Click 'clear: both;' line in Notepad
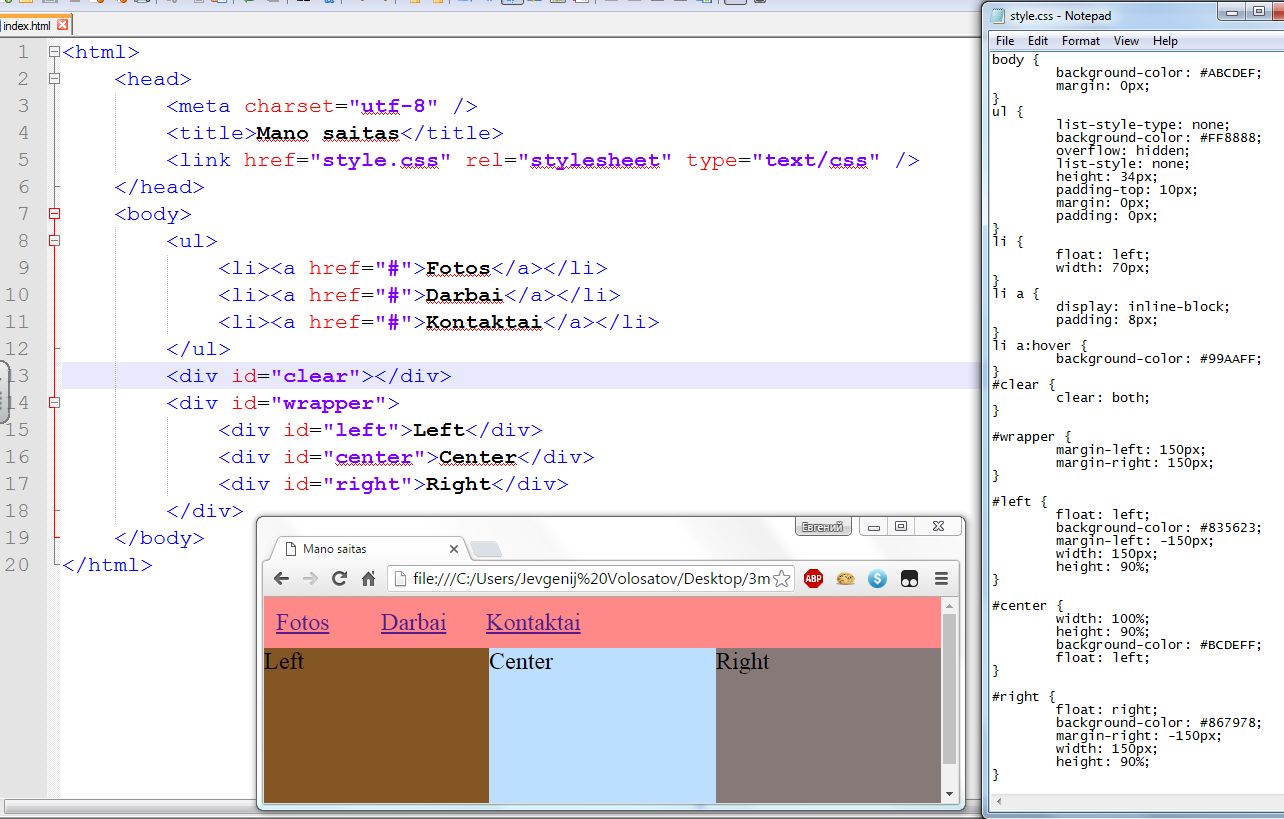This screenshot has height=819, width=1284. coord(1103,398)
